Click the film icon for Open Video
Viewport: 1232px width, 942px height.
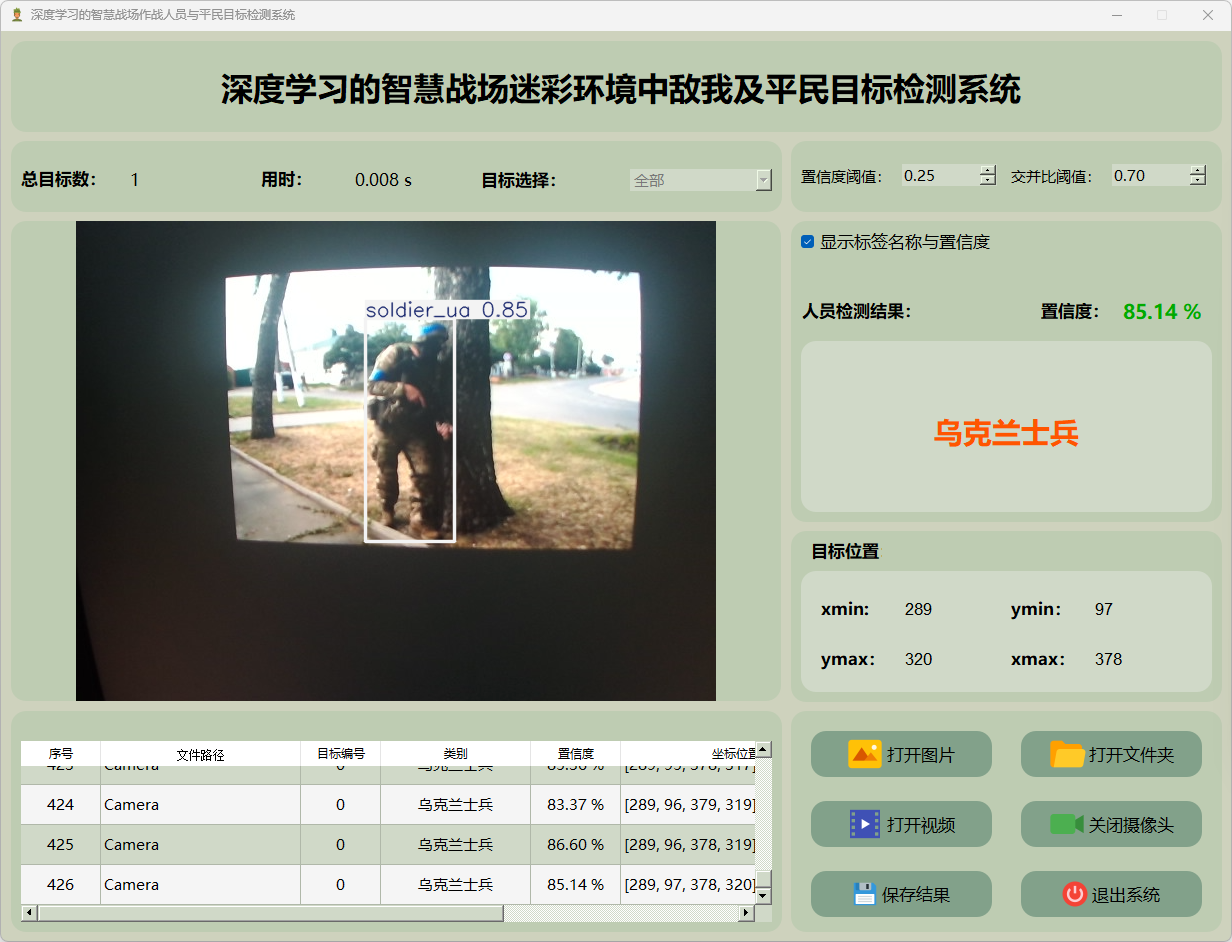864,824
